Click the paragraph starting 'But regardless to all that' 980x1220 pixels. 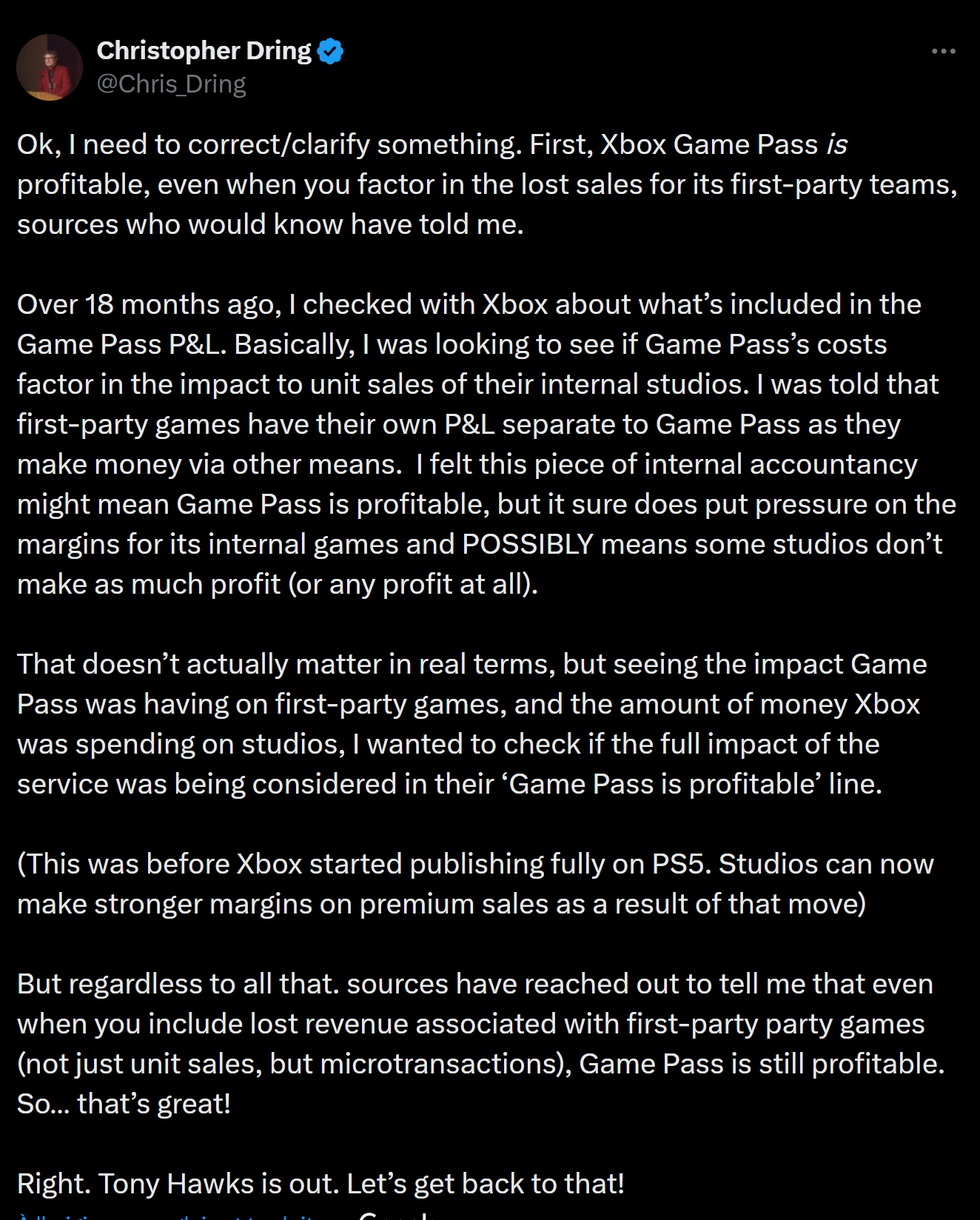(x=481, y=1044)
